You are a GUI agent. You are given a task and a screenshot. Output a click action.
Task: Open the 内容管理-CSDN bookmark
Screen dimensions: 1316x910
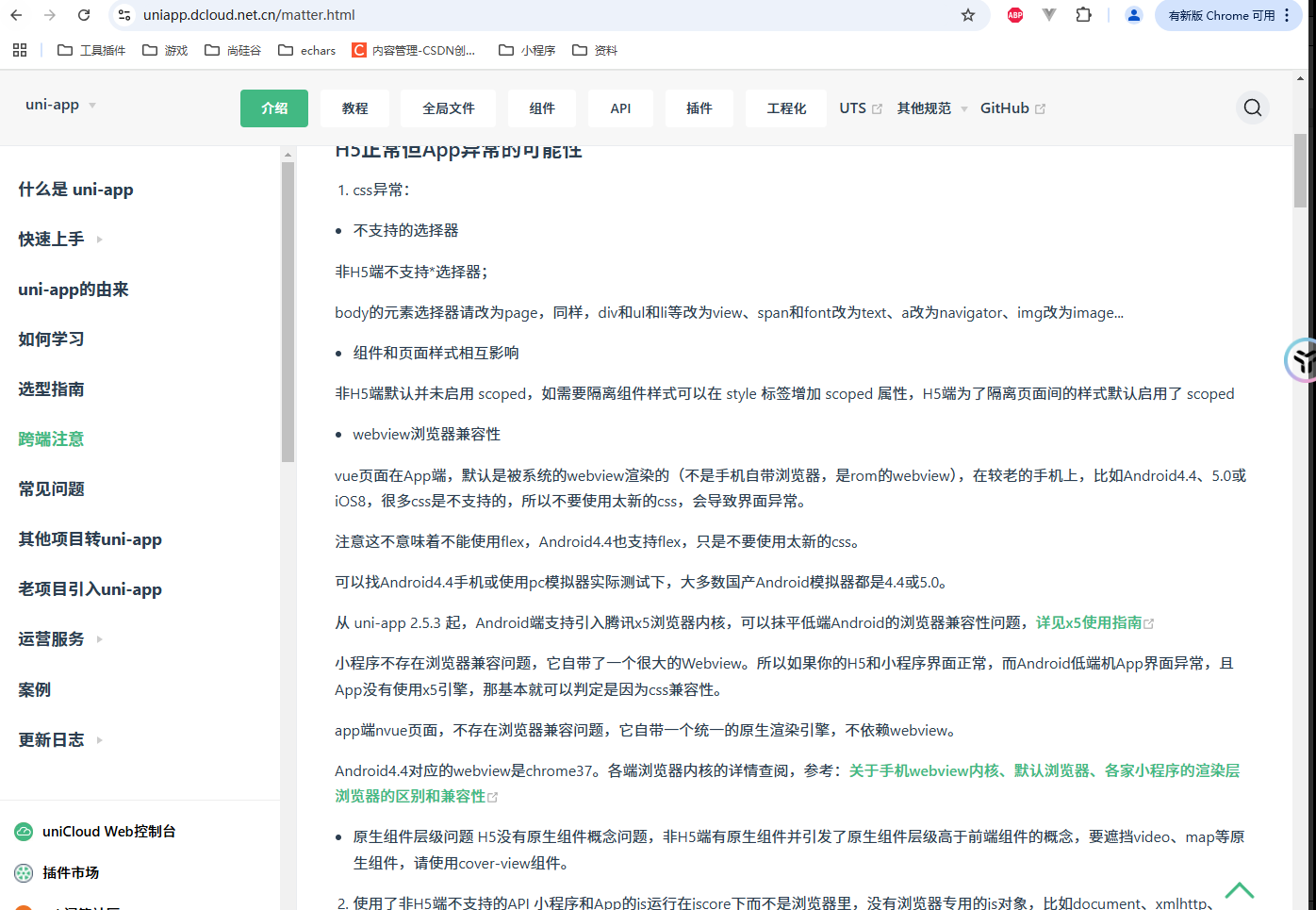coord(414,50)
